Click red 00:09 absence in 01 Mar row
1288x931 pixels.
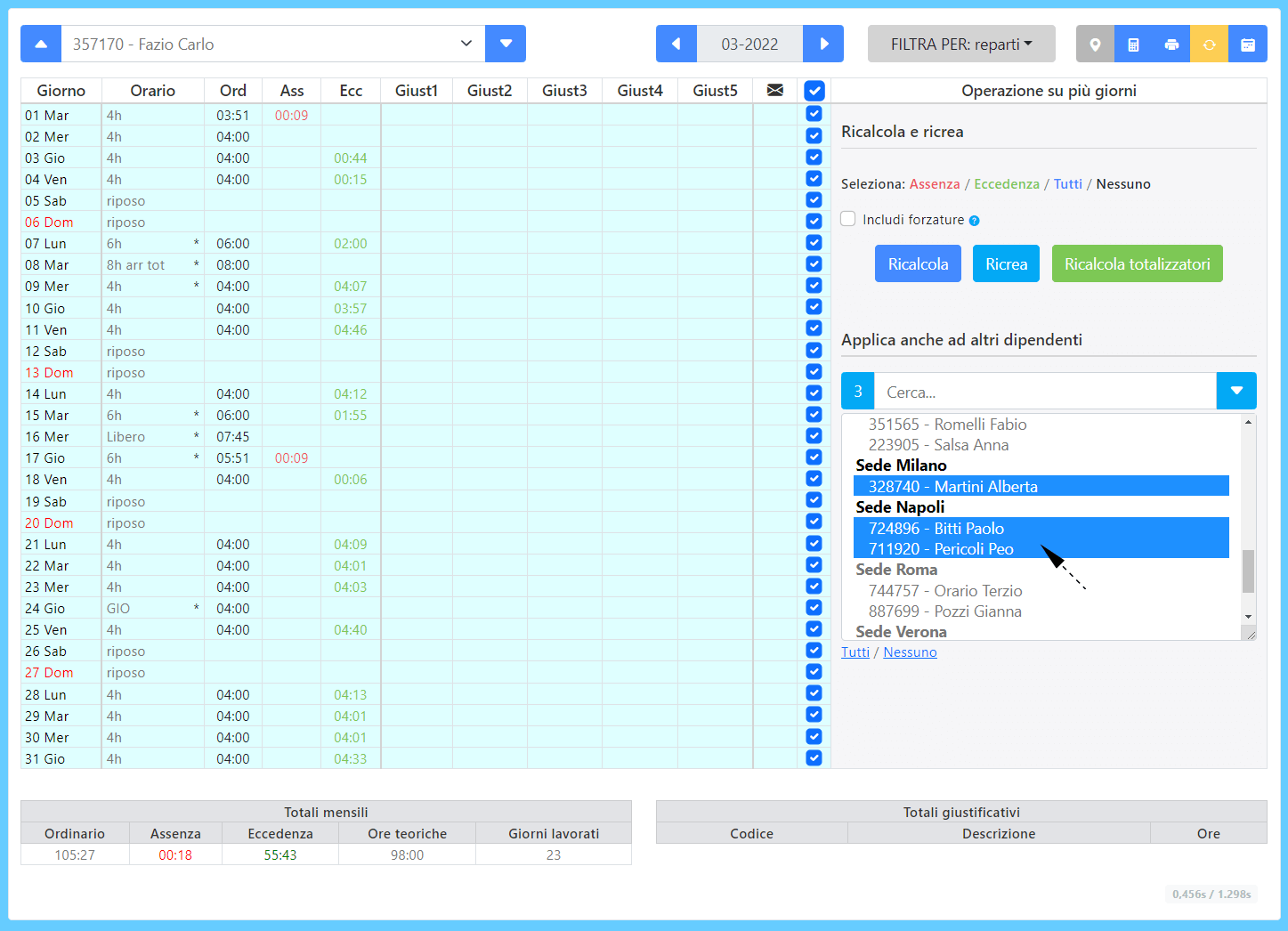click(x=291, y=115)
